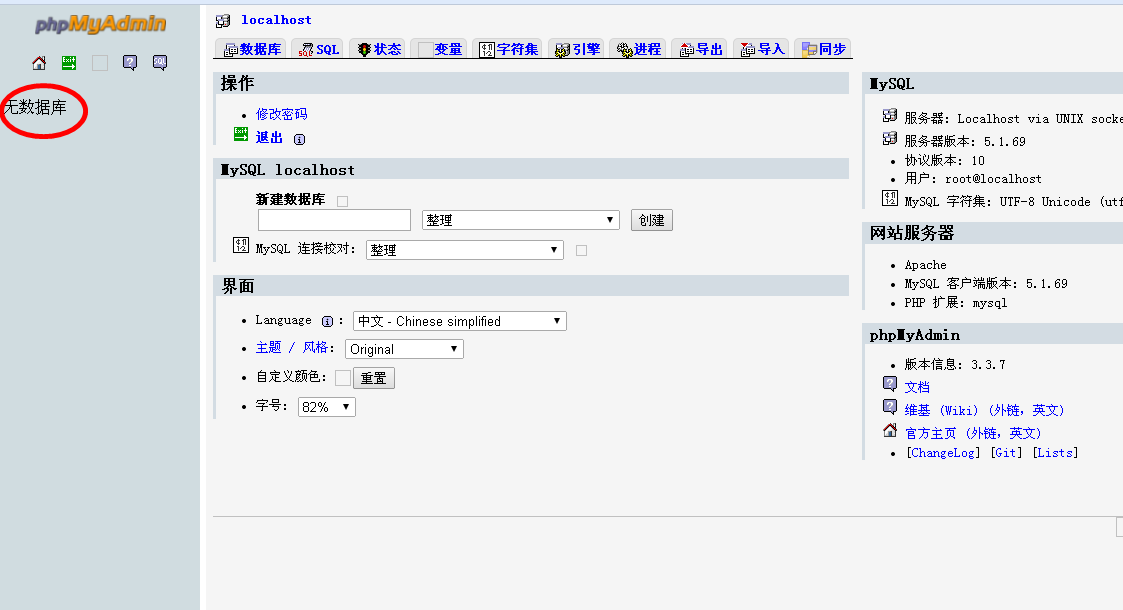Open the 导出 tab
The width and height of the screenshot is (1123, 610).
700,49
